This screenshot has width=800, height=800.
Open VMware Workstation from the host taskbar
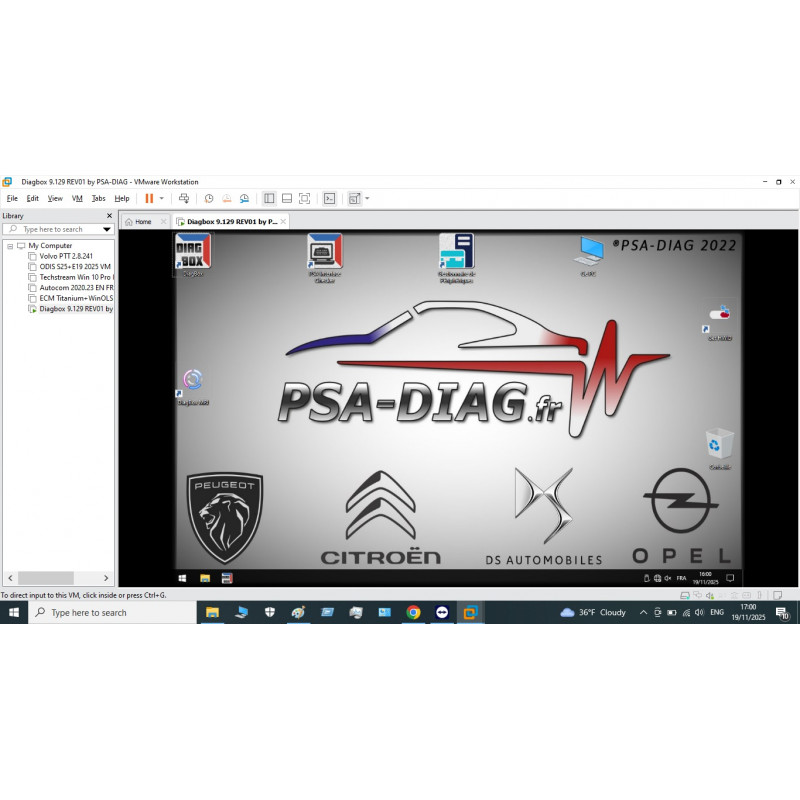click(470, 611)
